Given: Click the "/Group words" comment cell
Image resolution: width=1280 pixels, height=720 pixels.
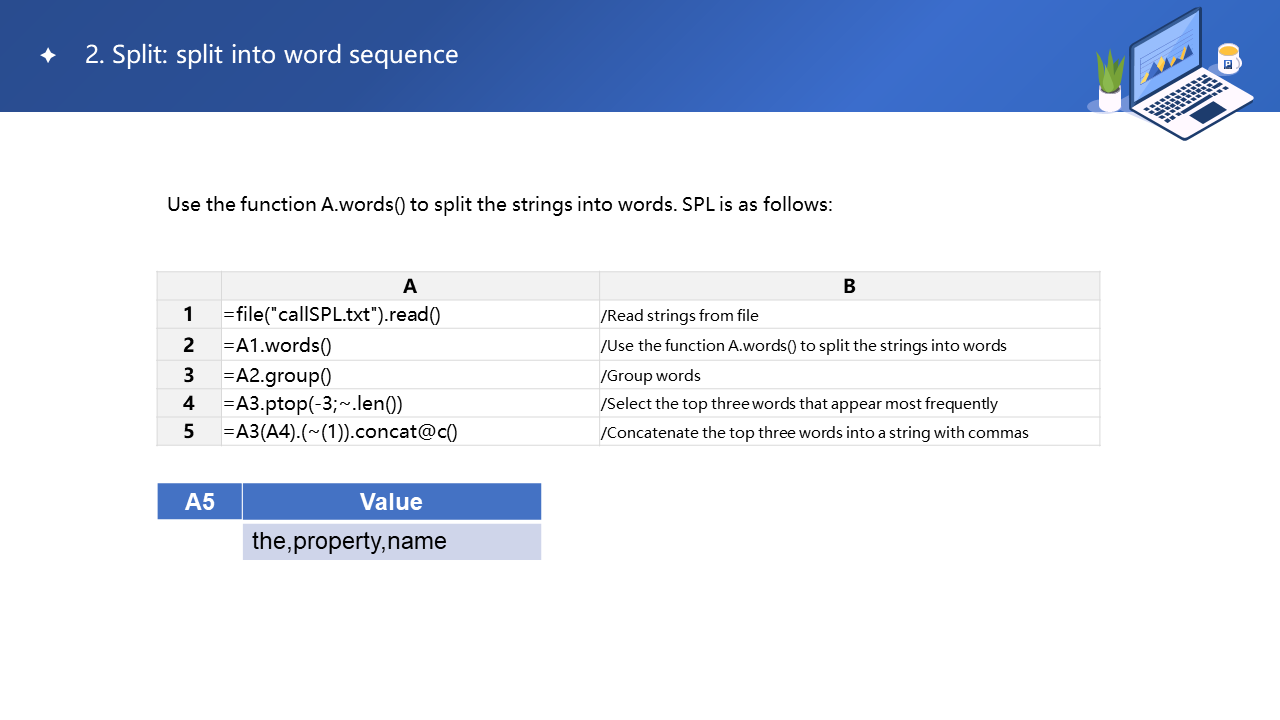Looking at the screenshot, I should pyautogui.click(x=651, y=376).
